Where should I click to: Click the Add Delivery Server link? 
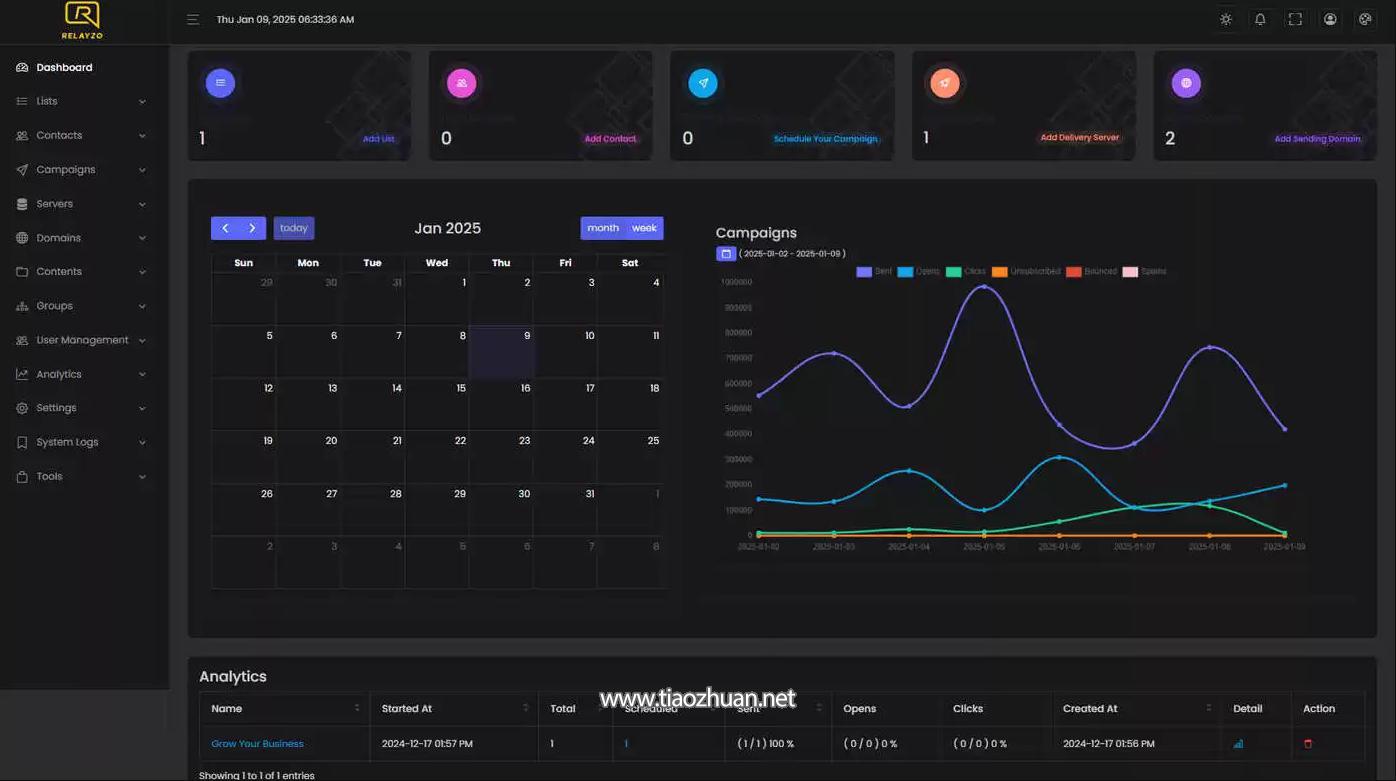pyautogui.click(x=1079, y=138)
